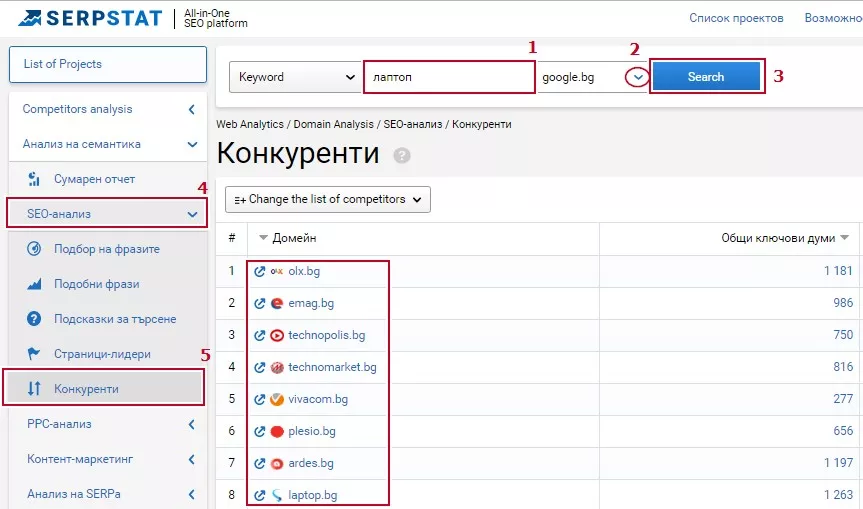Screen dimensions: 863x509
Task: Expand the Анализ на SERPa section chevron
Action: (x=192, y=494)
